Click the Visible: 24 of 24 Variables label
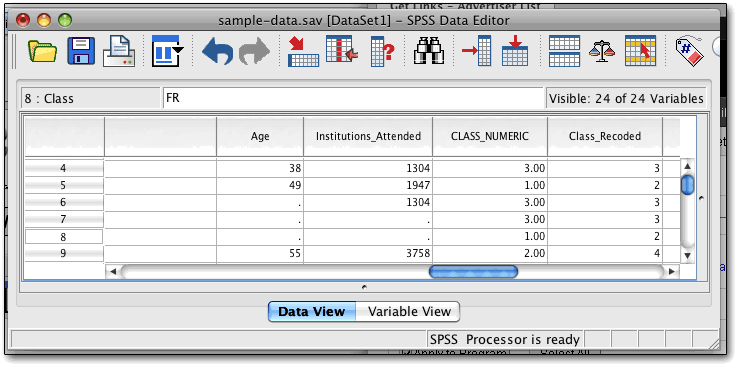This screenshot has width=737, height=366. pos(626,99)
